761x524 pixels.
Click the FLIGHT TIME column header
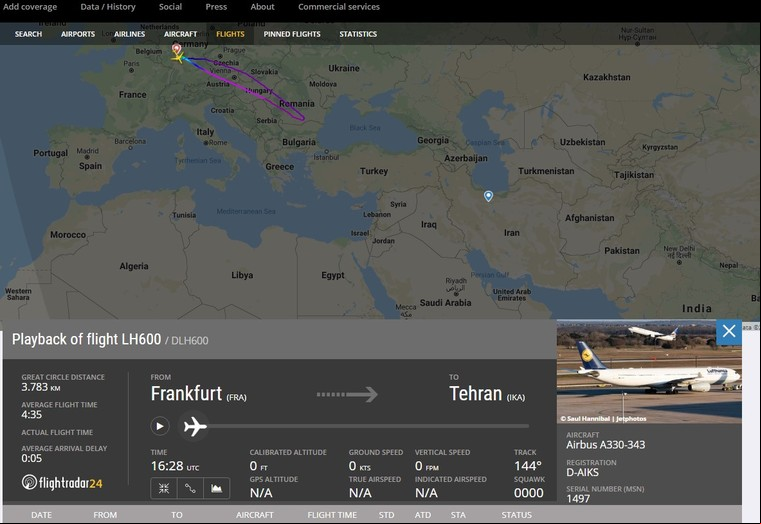(x=332, y=515)
